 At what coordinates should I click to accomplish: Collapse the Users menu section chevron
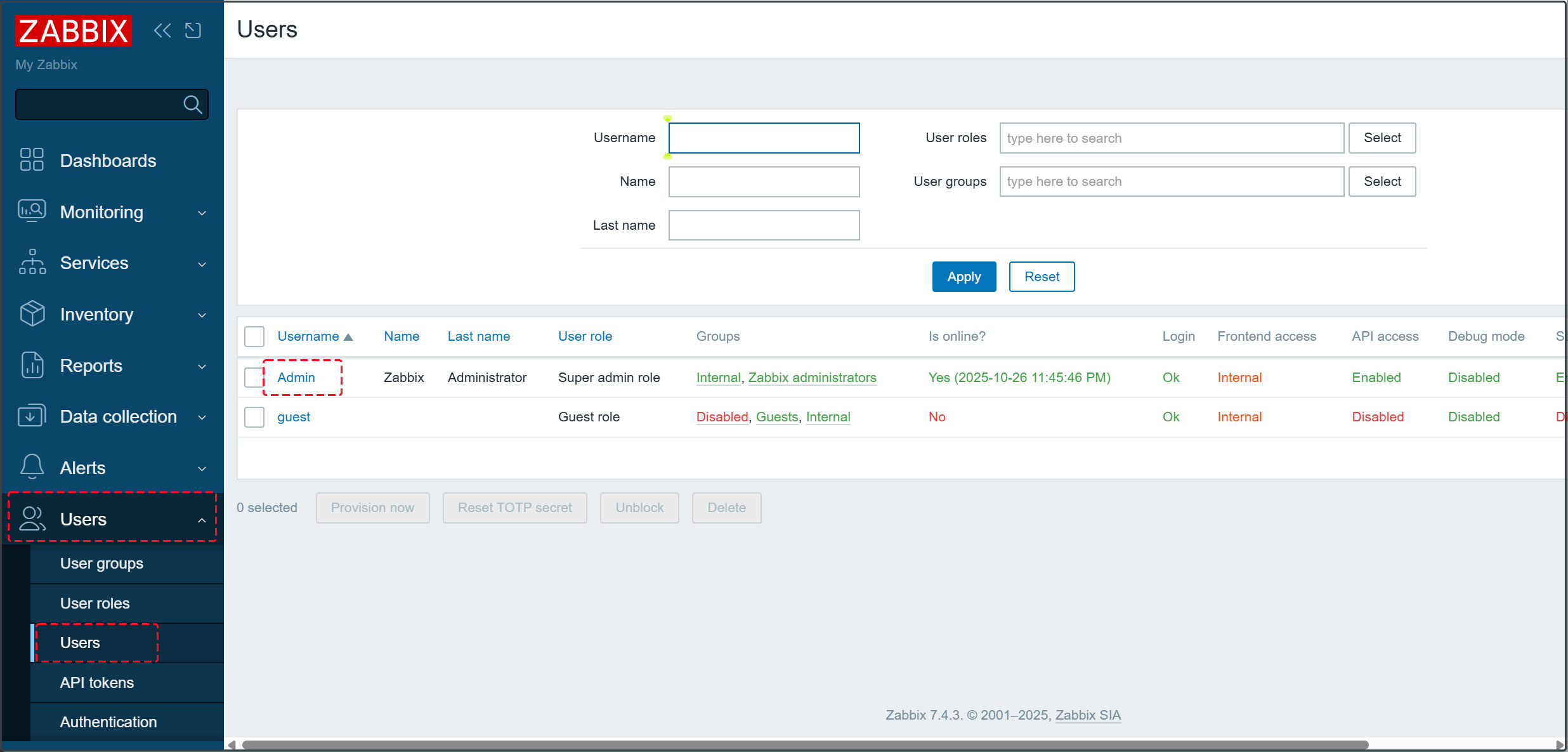(202, 520)
